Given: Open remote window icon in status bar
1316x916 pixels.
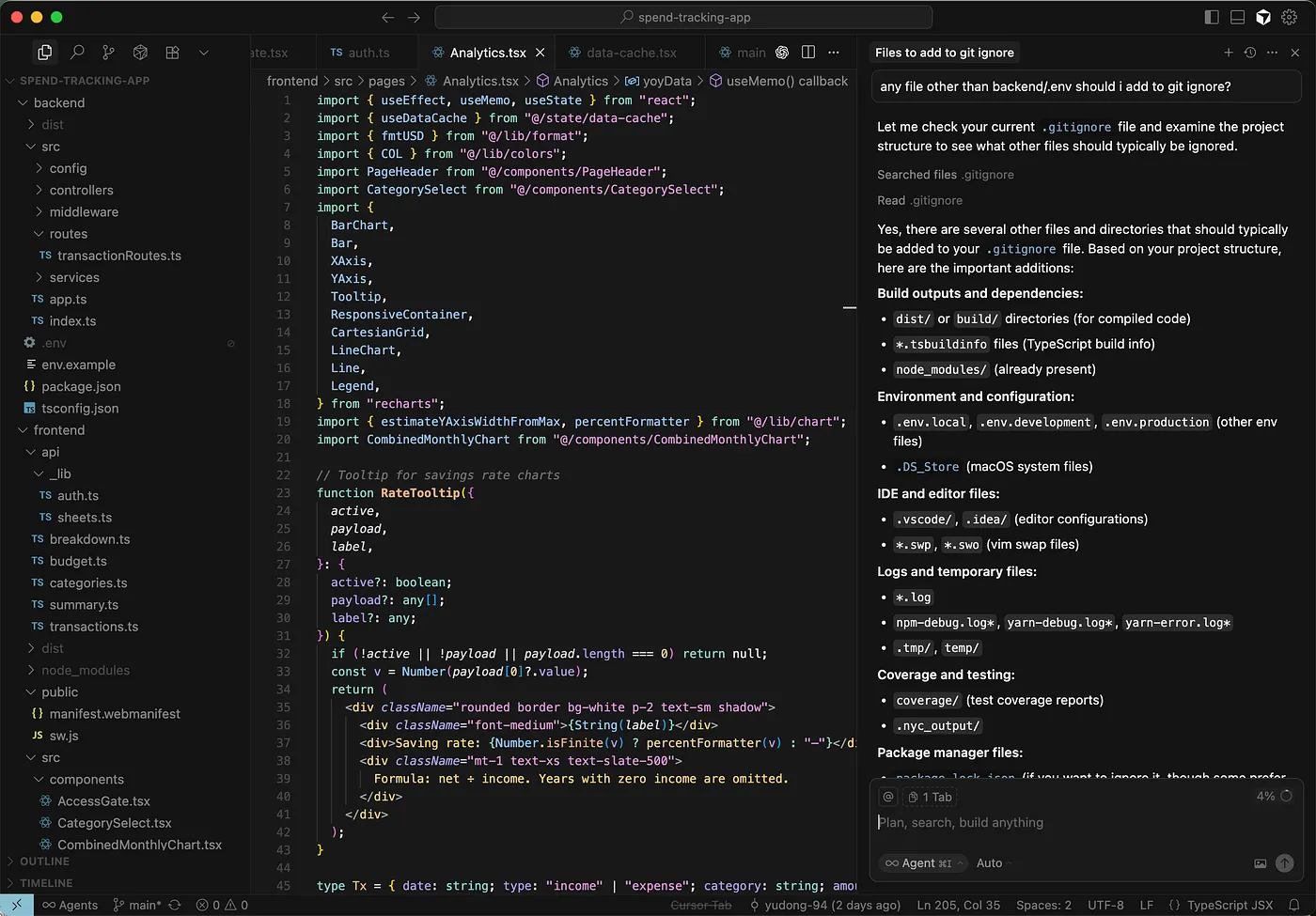Looking at the screenshot, I should click(x=16, y=905).
